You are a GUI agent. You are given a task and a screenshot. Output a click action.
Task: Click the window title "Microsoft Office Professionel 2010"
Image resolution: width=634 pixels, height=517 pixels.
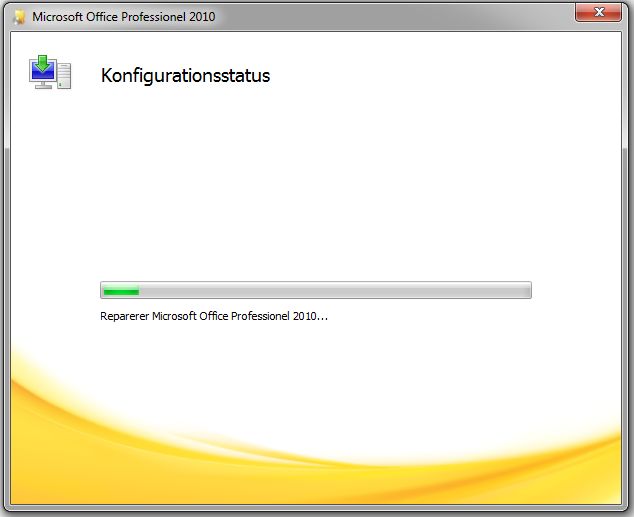tap(123, 17)
